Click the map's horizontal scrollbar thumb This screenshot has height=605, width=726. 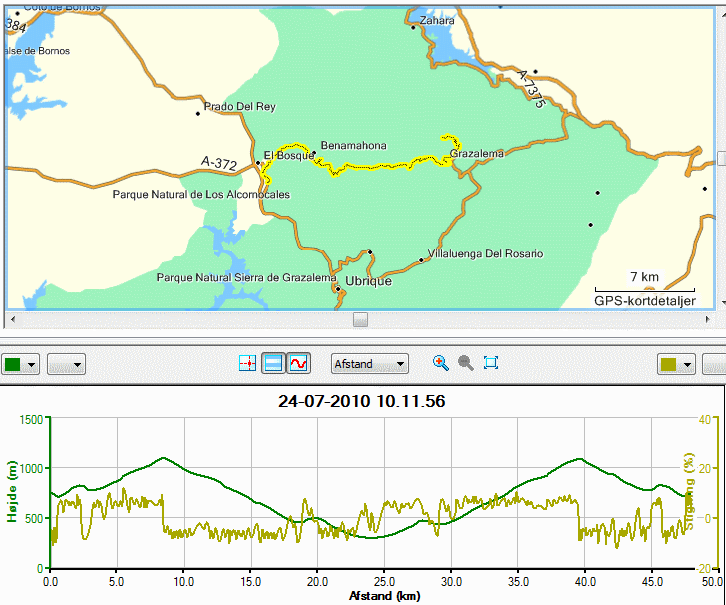tap(360, 319)
